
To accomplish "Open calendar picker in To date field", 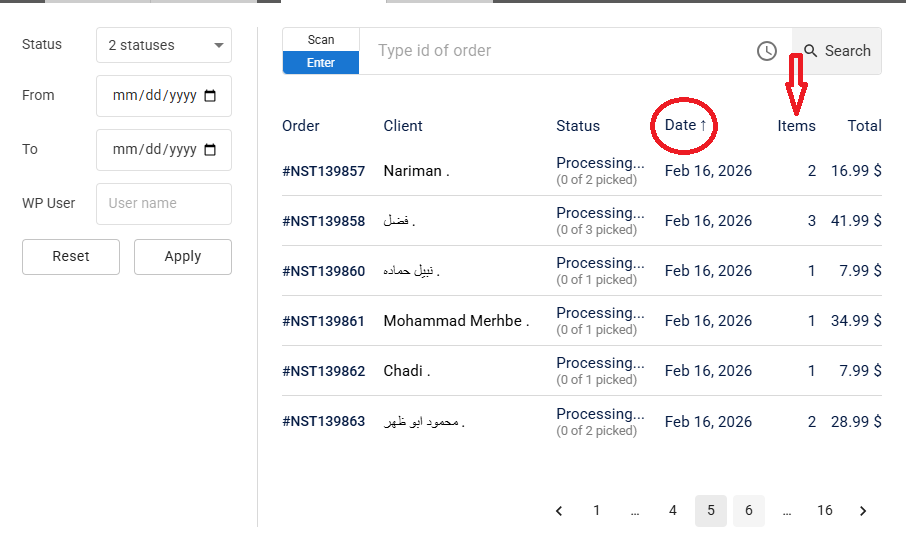I will pyautogui.click(x=210, y=150).
